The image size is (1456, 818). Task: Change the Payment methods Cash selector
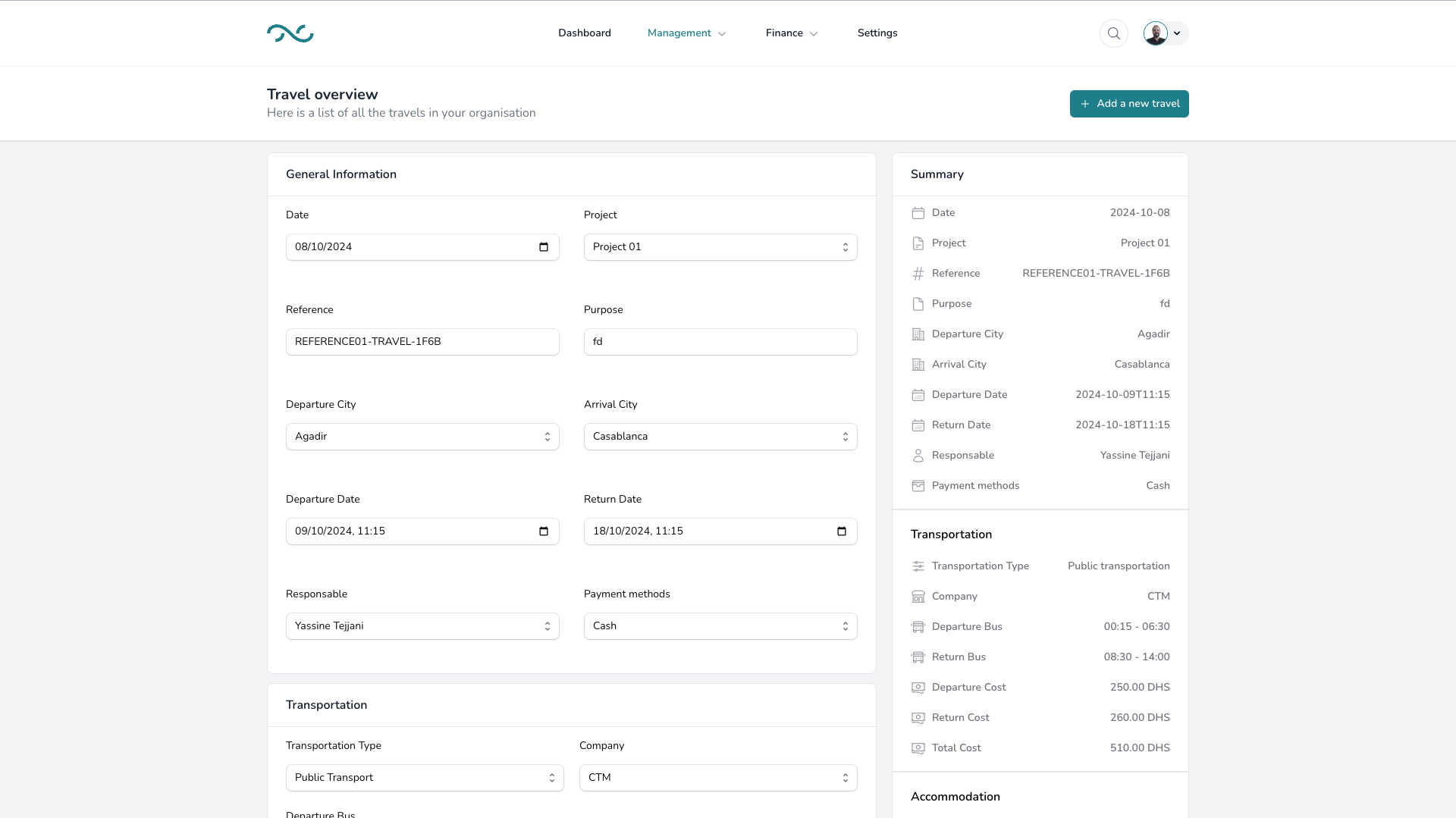[720, 626]
